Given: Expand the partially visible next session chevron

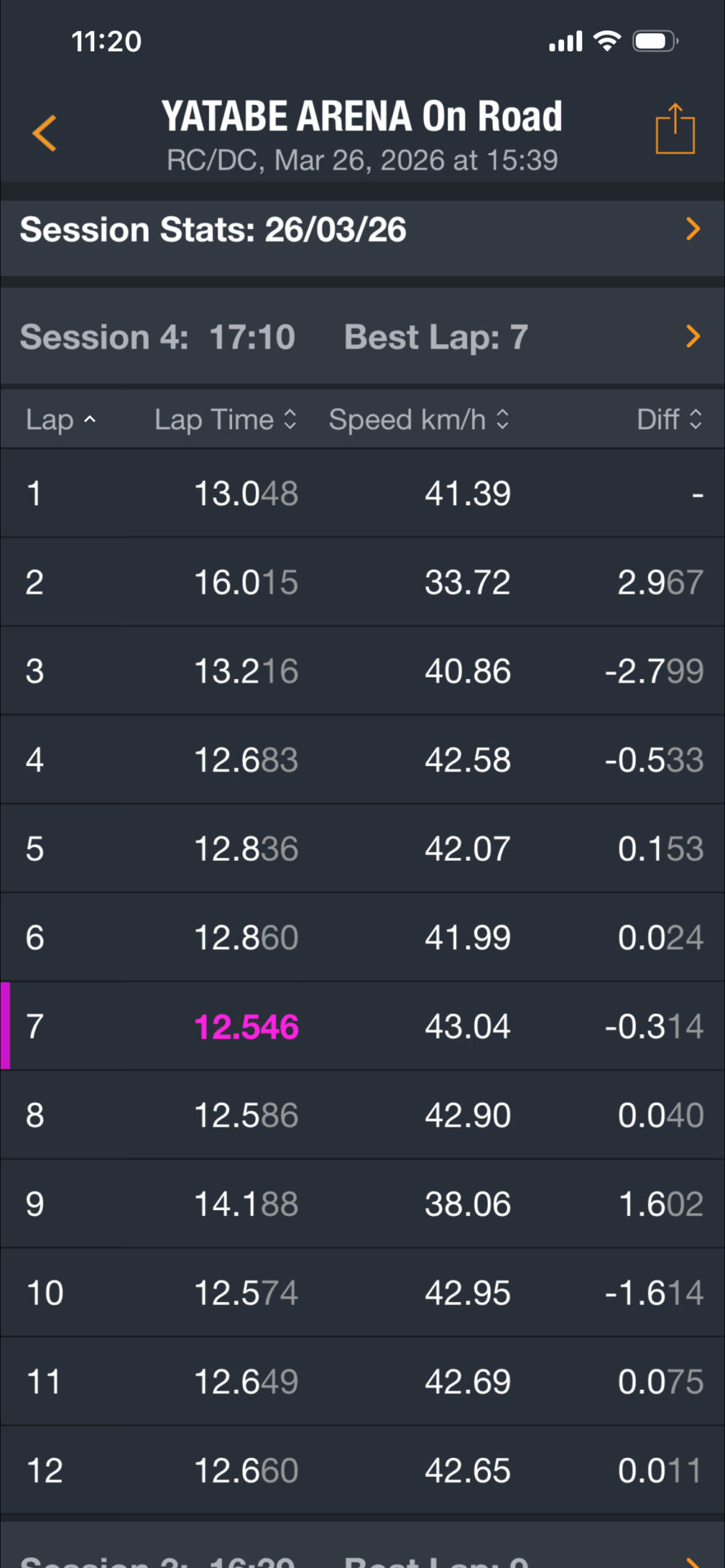Looking at the screenshot, I should click(693, 1560).
